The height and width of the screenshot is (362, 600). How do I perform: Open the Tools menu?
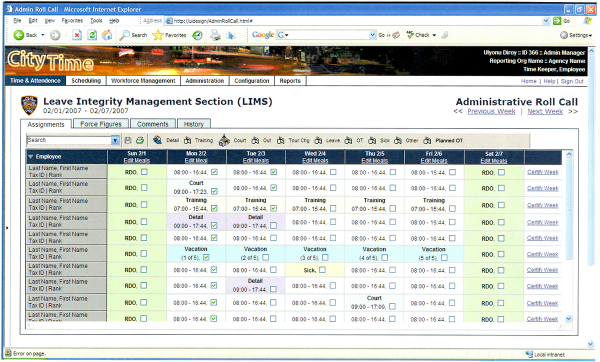[x=96, y=21]
